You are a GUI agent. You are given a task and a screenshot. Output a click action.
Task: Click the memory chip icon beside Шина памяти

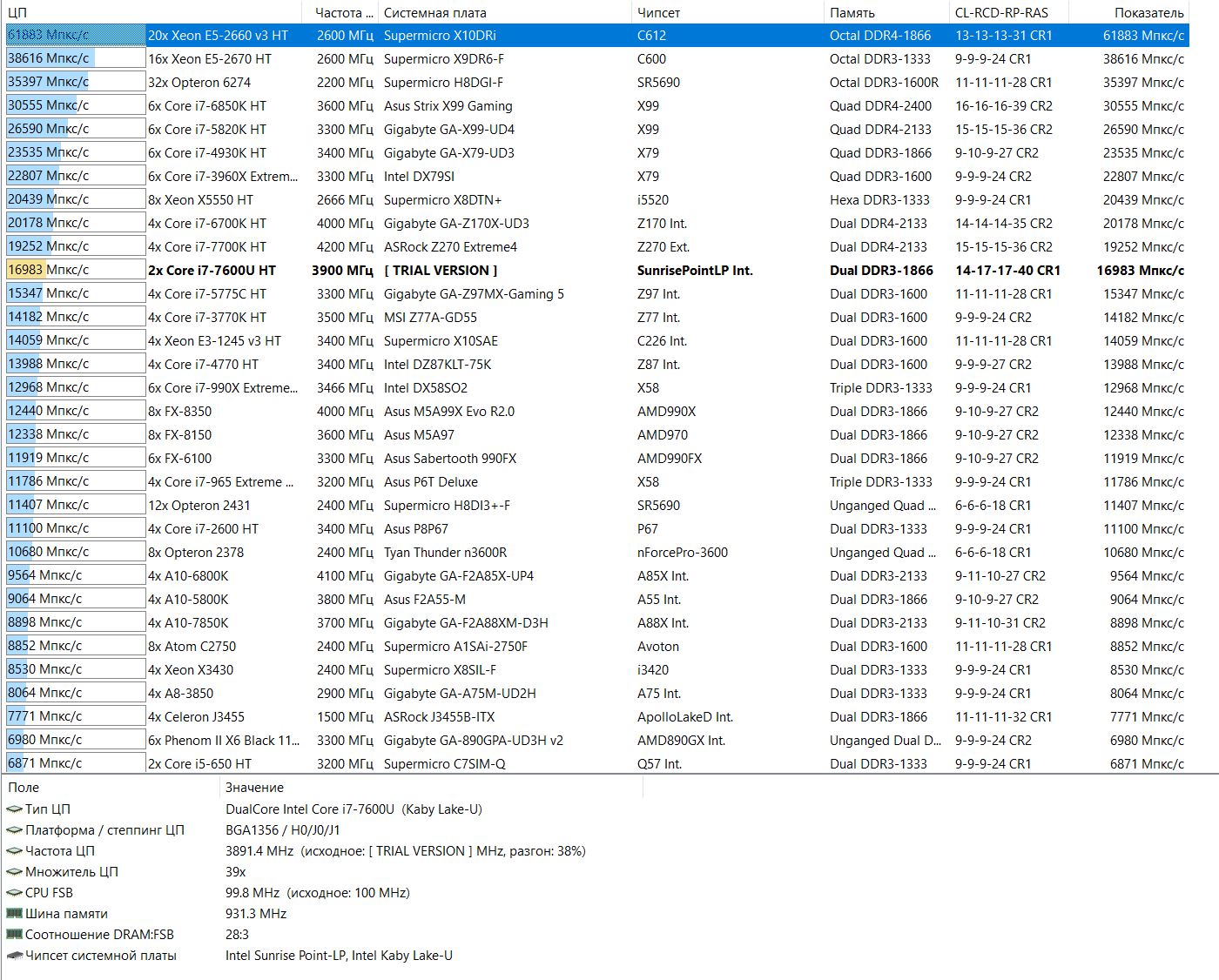14,914
